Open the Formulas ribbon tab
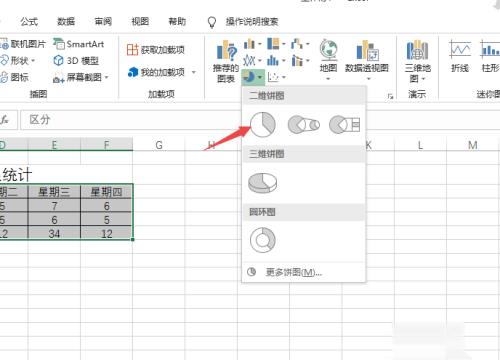Viewport: 500px width, 360px height. [x=29, y=22]
